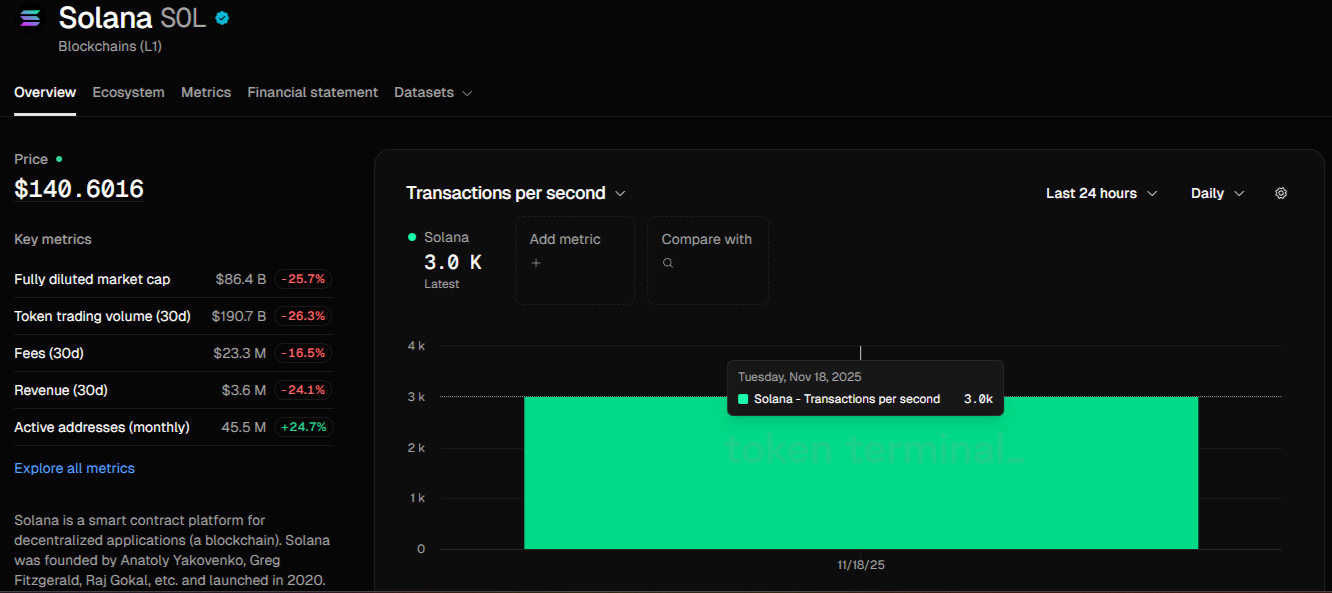Click the Compare with box
The image size is (1332, 593).
[x=708, y=260]
